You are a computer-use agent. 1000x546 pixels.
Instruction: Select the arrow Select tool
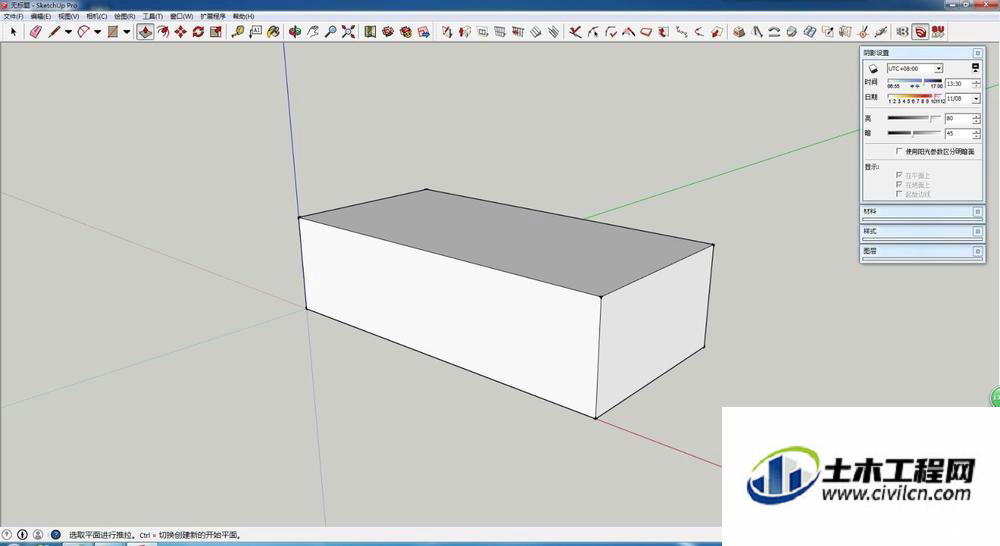tap(13, 31)
